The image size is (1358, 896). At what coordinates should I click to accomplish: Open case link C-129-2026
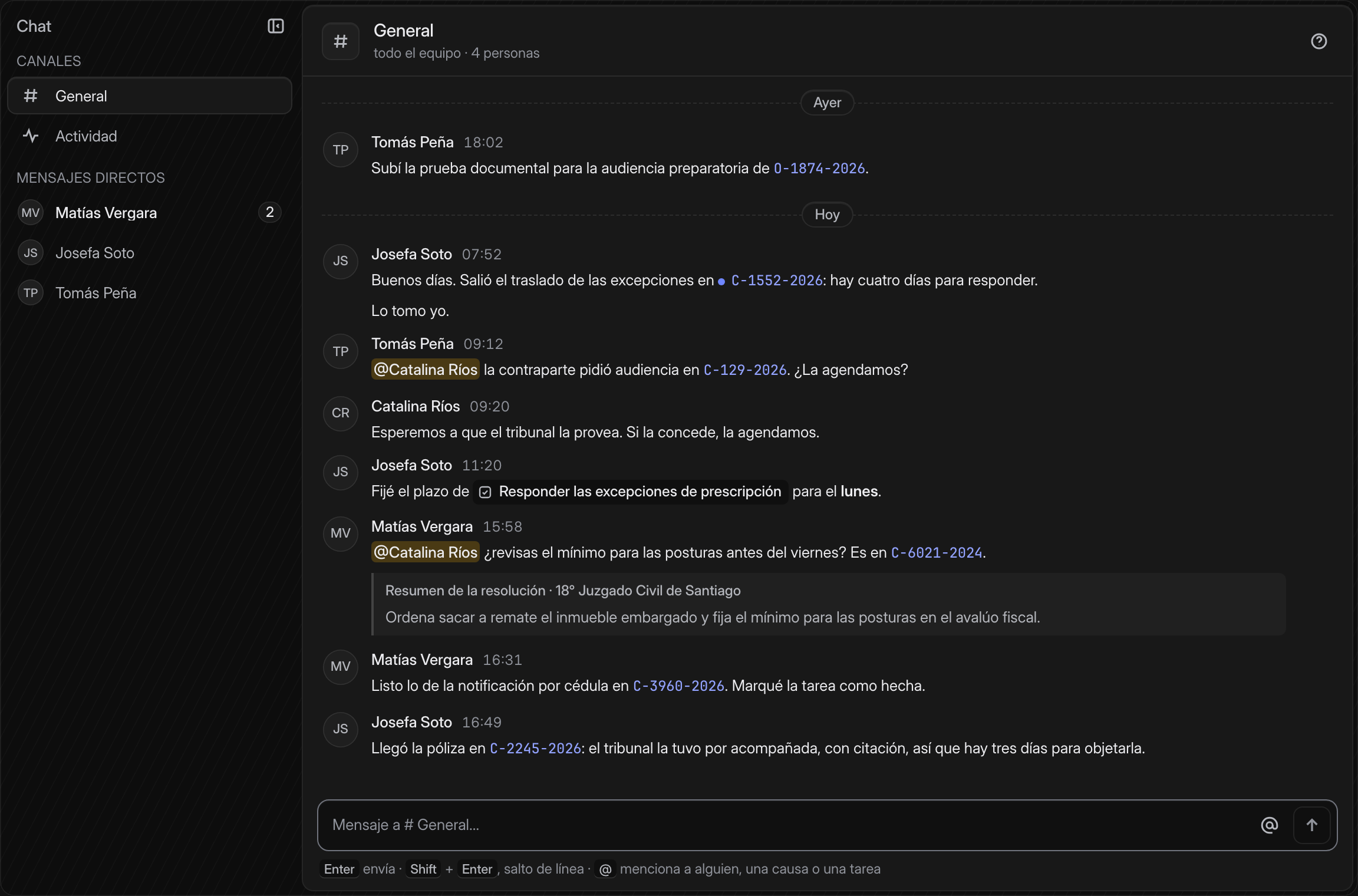745,370
